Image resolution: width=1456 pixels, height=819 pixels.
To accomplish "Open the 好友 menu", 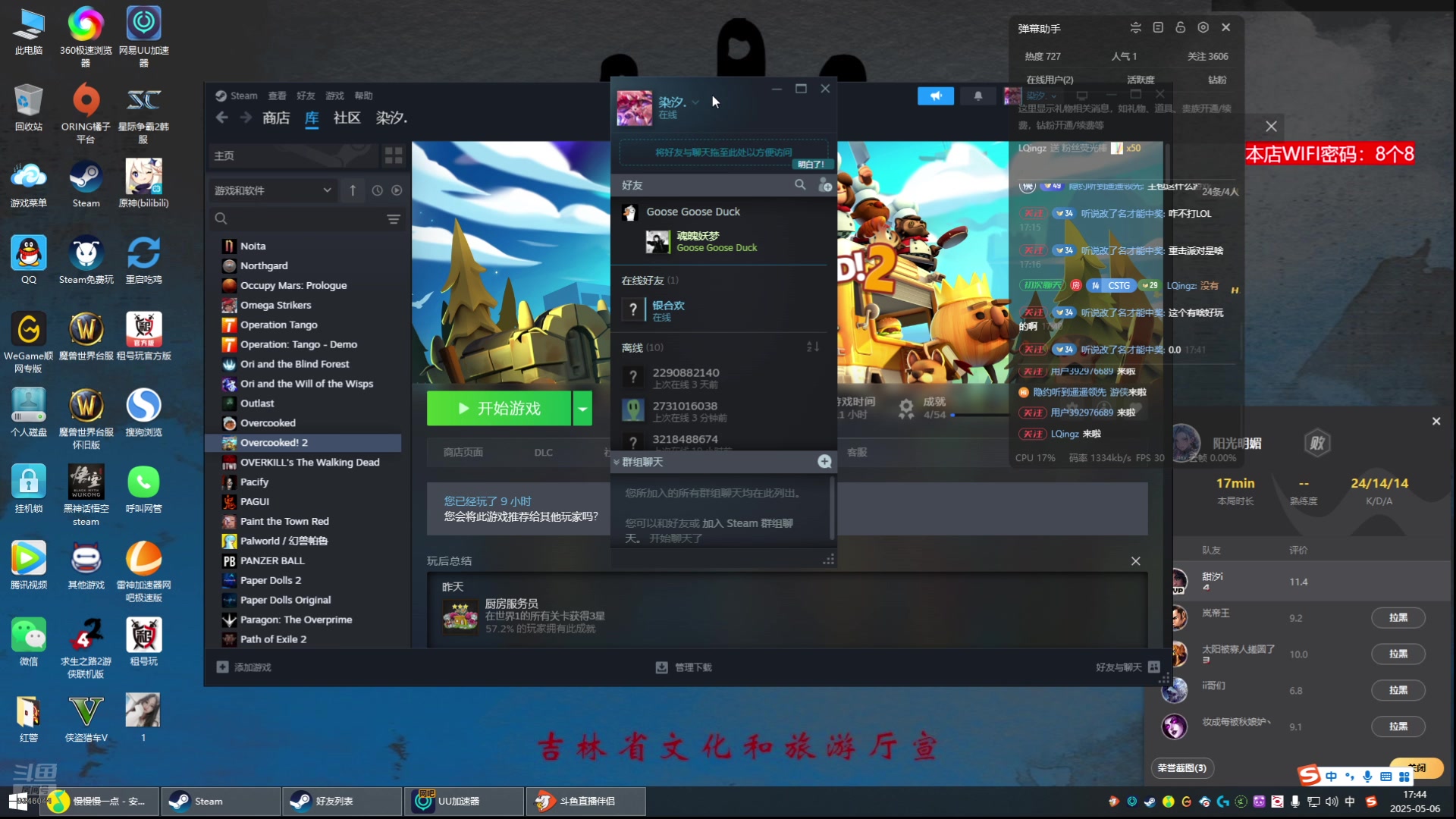I will tap(306, 96).
